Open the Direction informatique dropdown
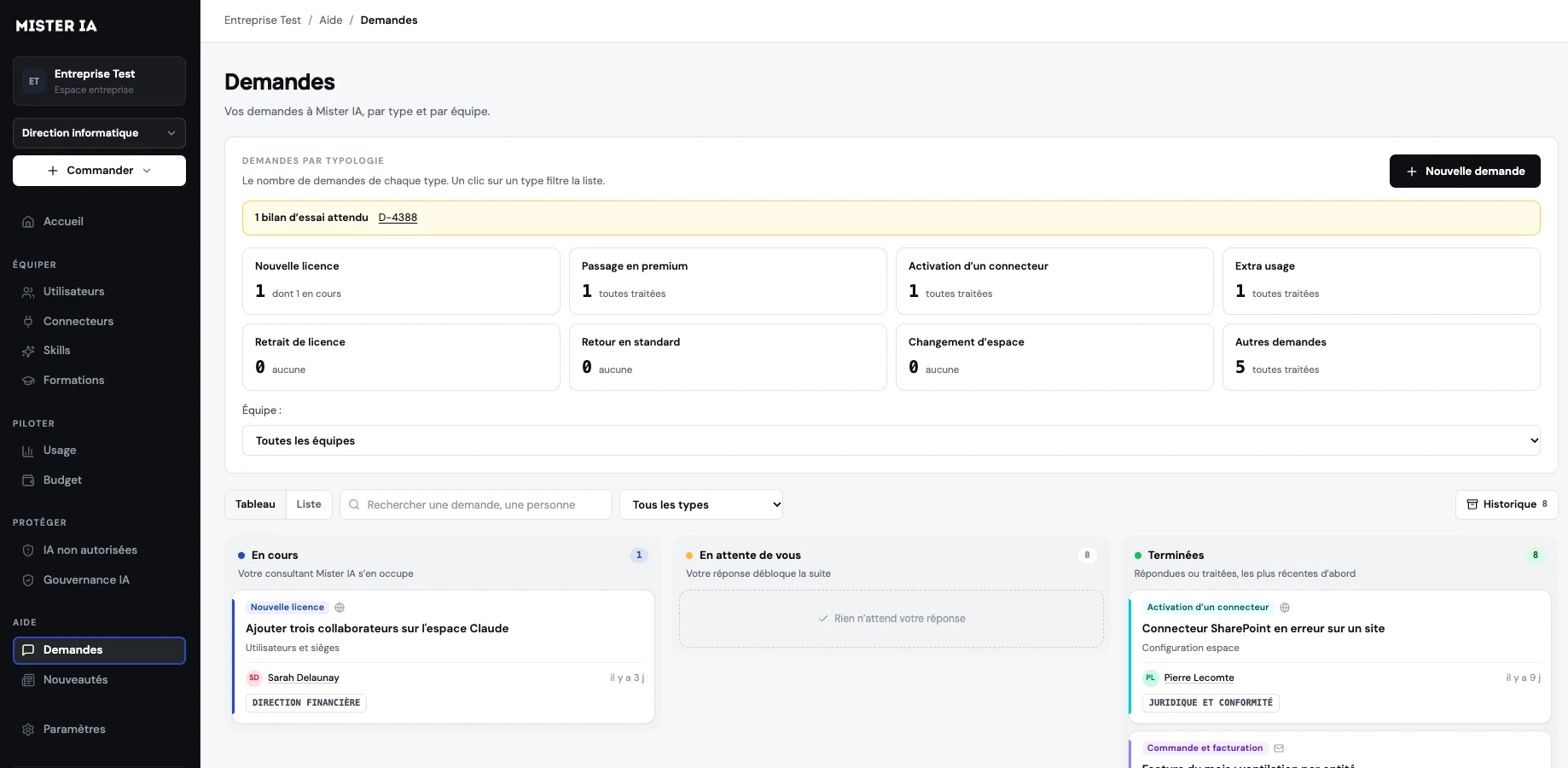This screenshot has width=1568, height=768. tap(99, 133)
